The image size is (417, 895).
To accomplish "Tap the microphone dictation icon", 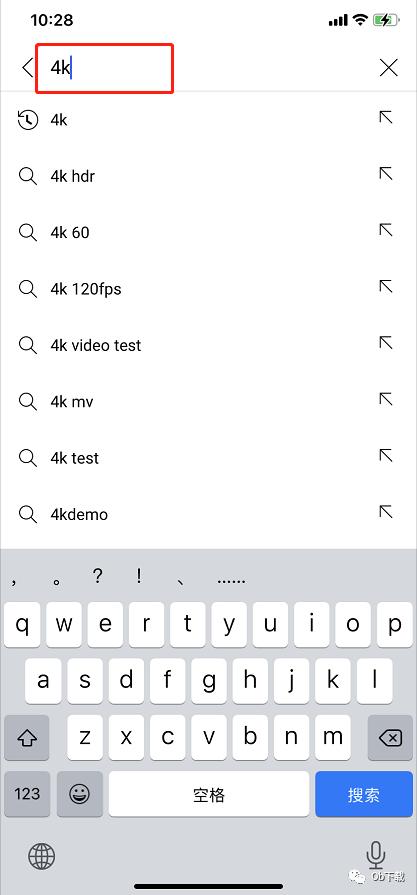I will pyautogui.click(x=375, y=854).
